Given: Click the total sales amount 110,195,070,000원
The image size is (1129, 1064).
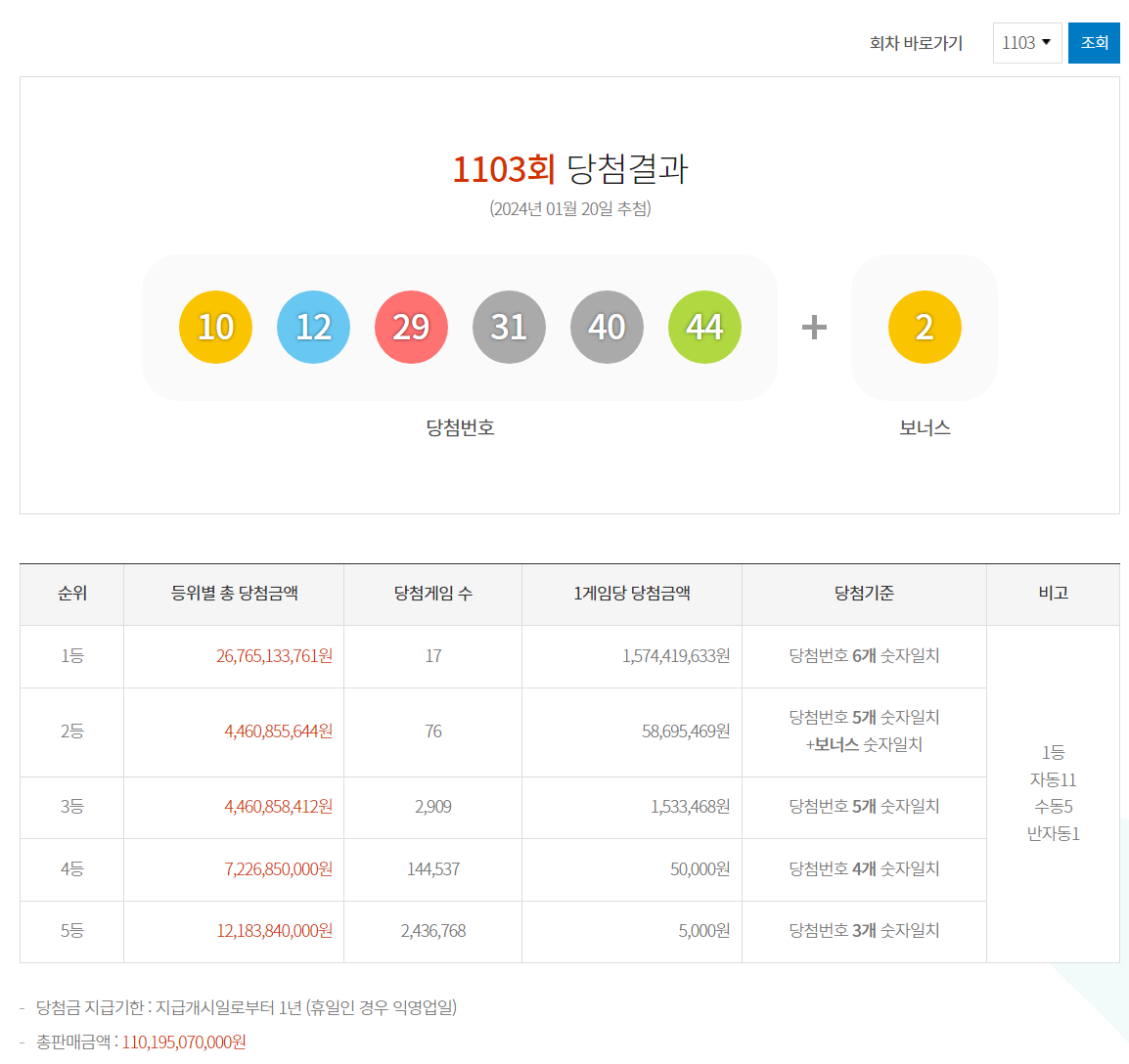Looking at the screenshot, I should pyautogui.click(x=184, y=1042).
